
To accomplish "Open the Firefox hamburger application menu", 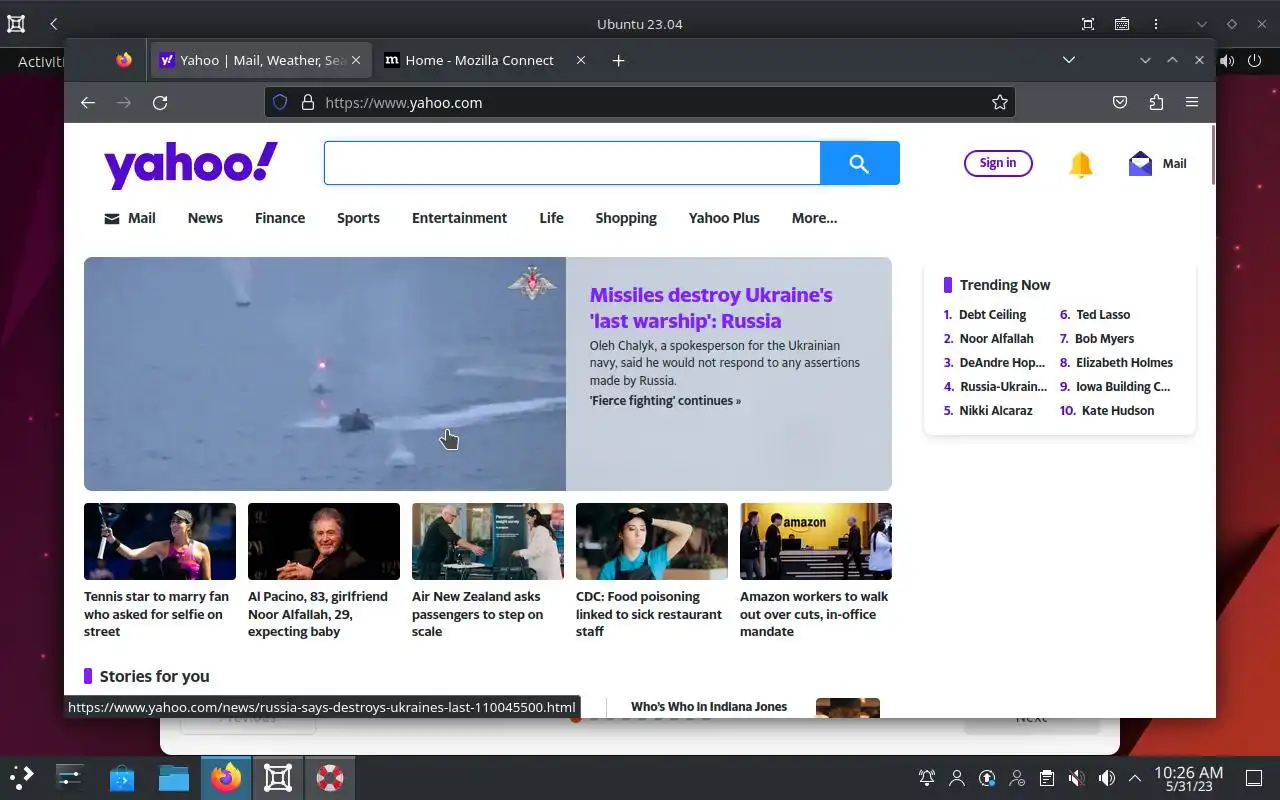I will 1192,102.
